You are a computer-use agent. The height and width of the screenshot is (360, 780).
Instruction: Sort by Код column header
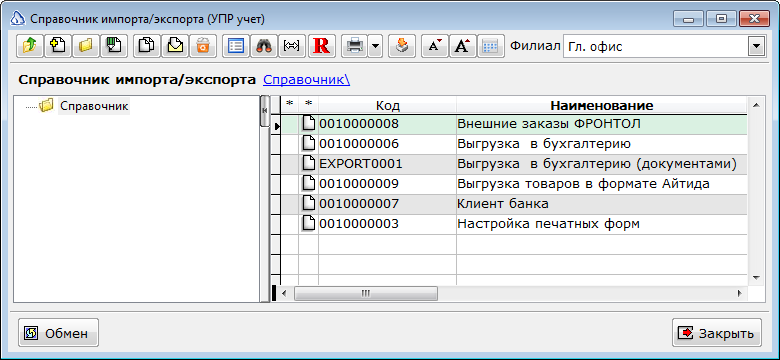[x=388, y=105]
